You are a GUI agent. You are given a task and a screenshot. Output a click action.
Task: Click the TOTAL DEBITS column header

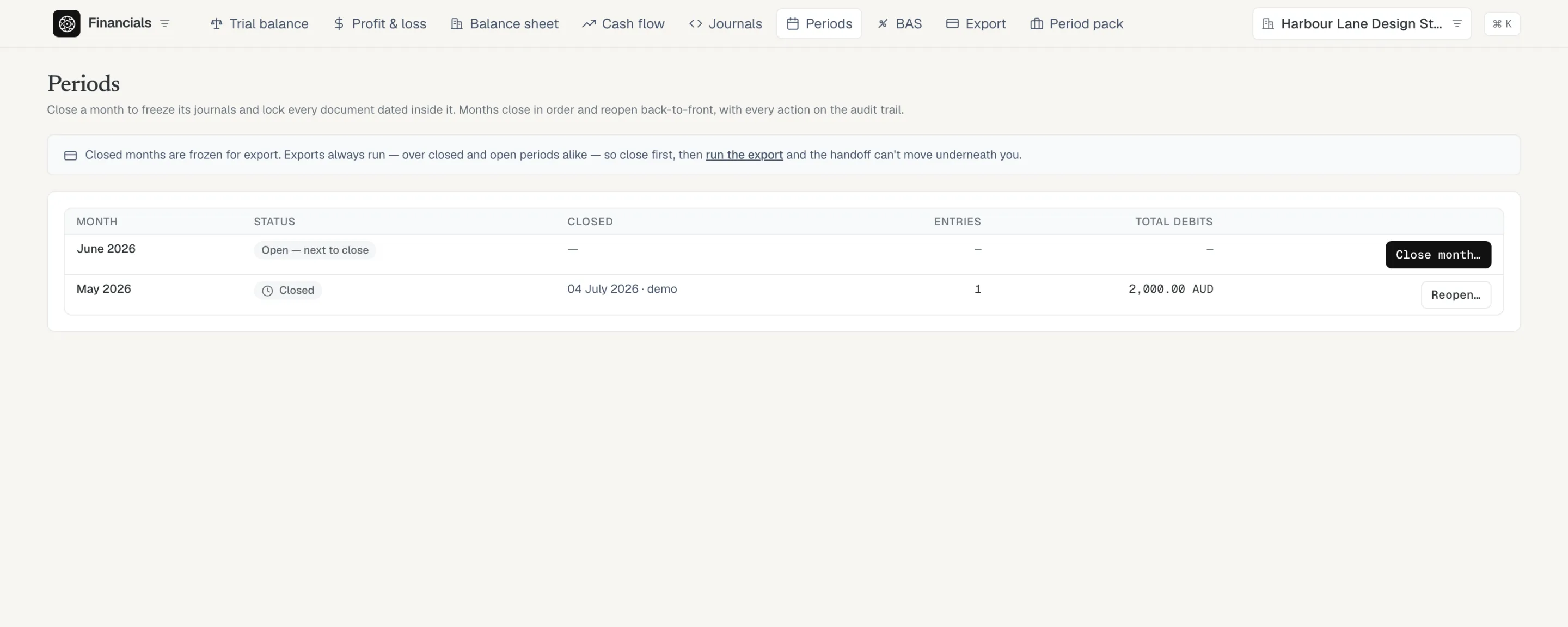pyautogui.click(x=1174, y=222)
